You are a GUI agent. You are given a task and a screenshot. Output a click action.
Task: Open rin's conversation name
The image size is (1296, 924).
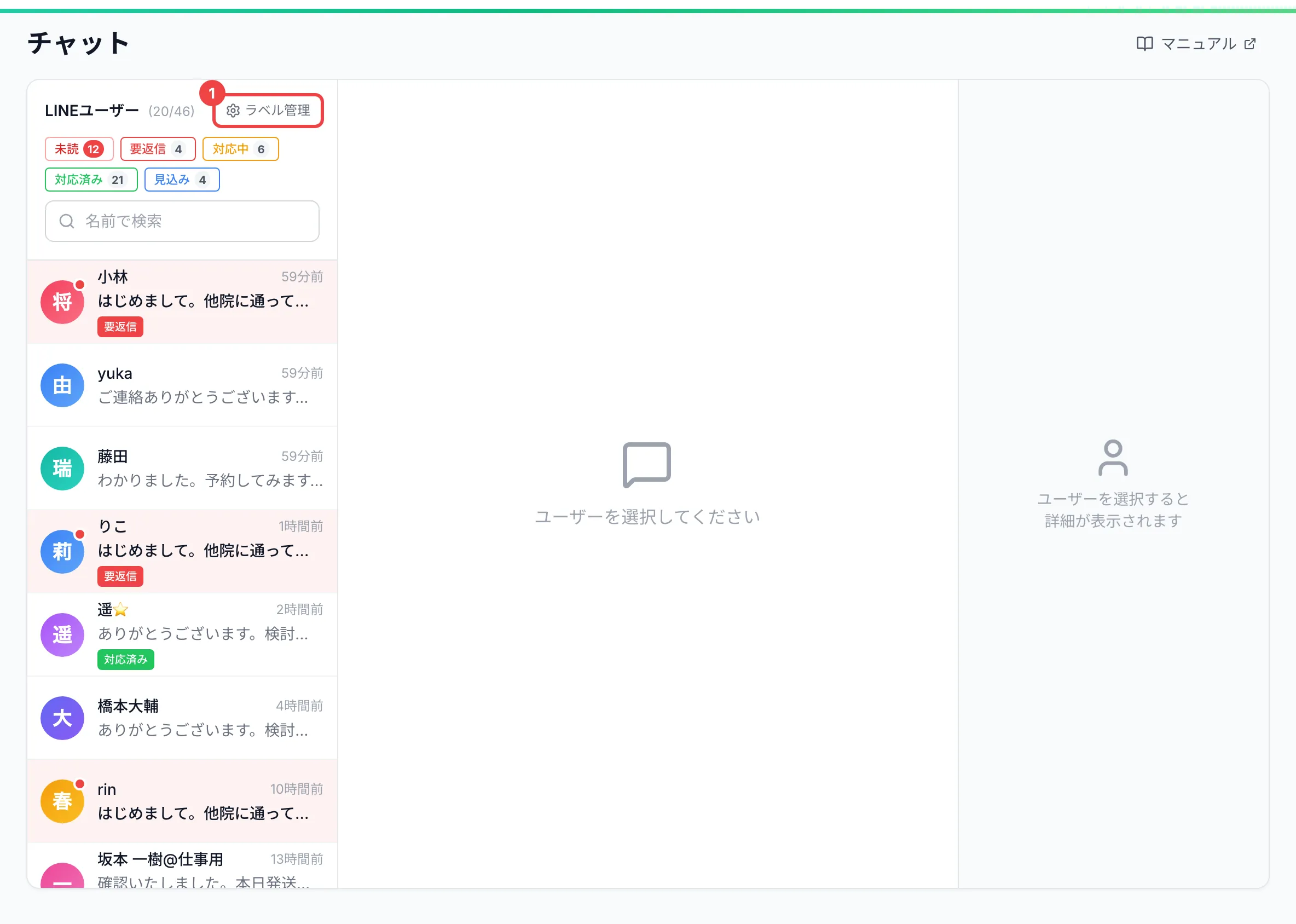coord(107,790)
